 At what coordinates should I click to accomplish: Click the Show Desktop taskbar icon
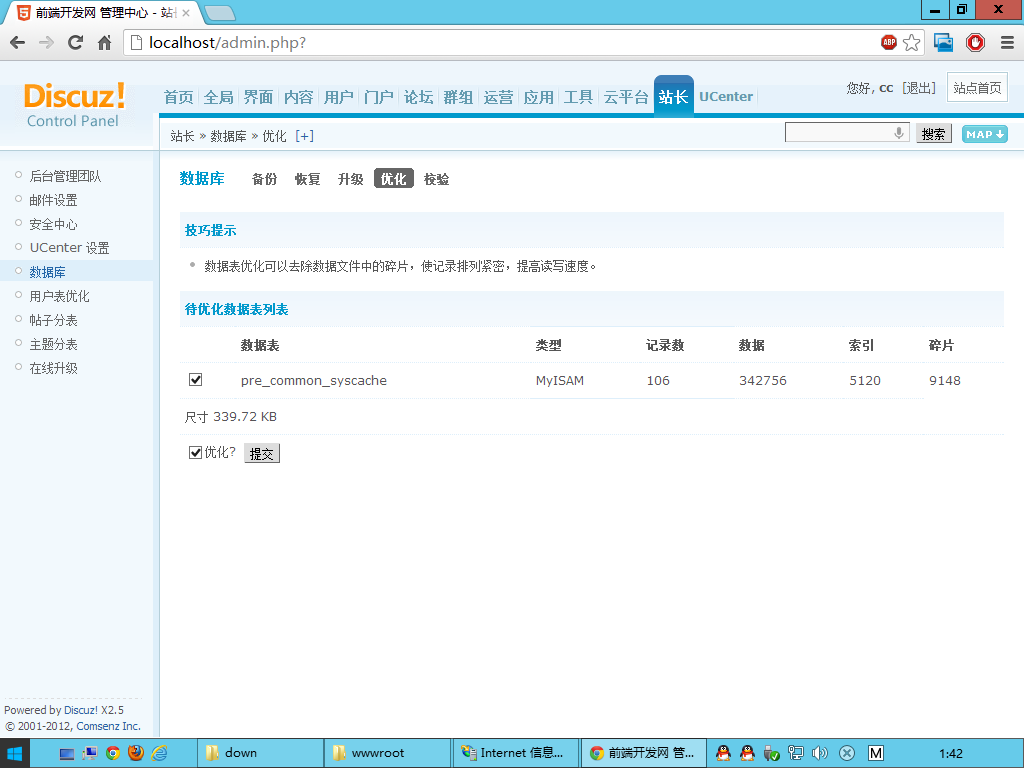(x=67, y=754)
